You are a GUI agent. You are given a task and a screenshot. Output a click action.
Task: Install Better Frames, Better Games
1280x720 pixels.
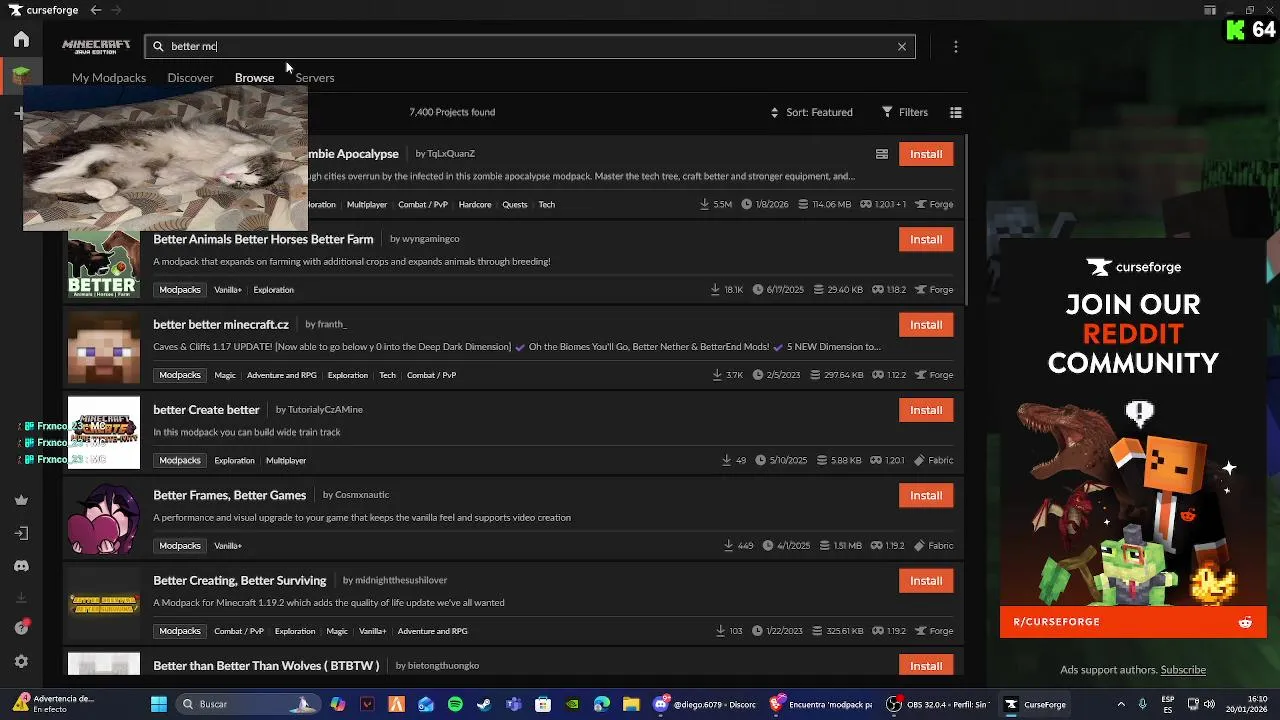point(926,495)
